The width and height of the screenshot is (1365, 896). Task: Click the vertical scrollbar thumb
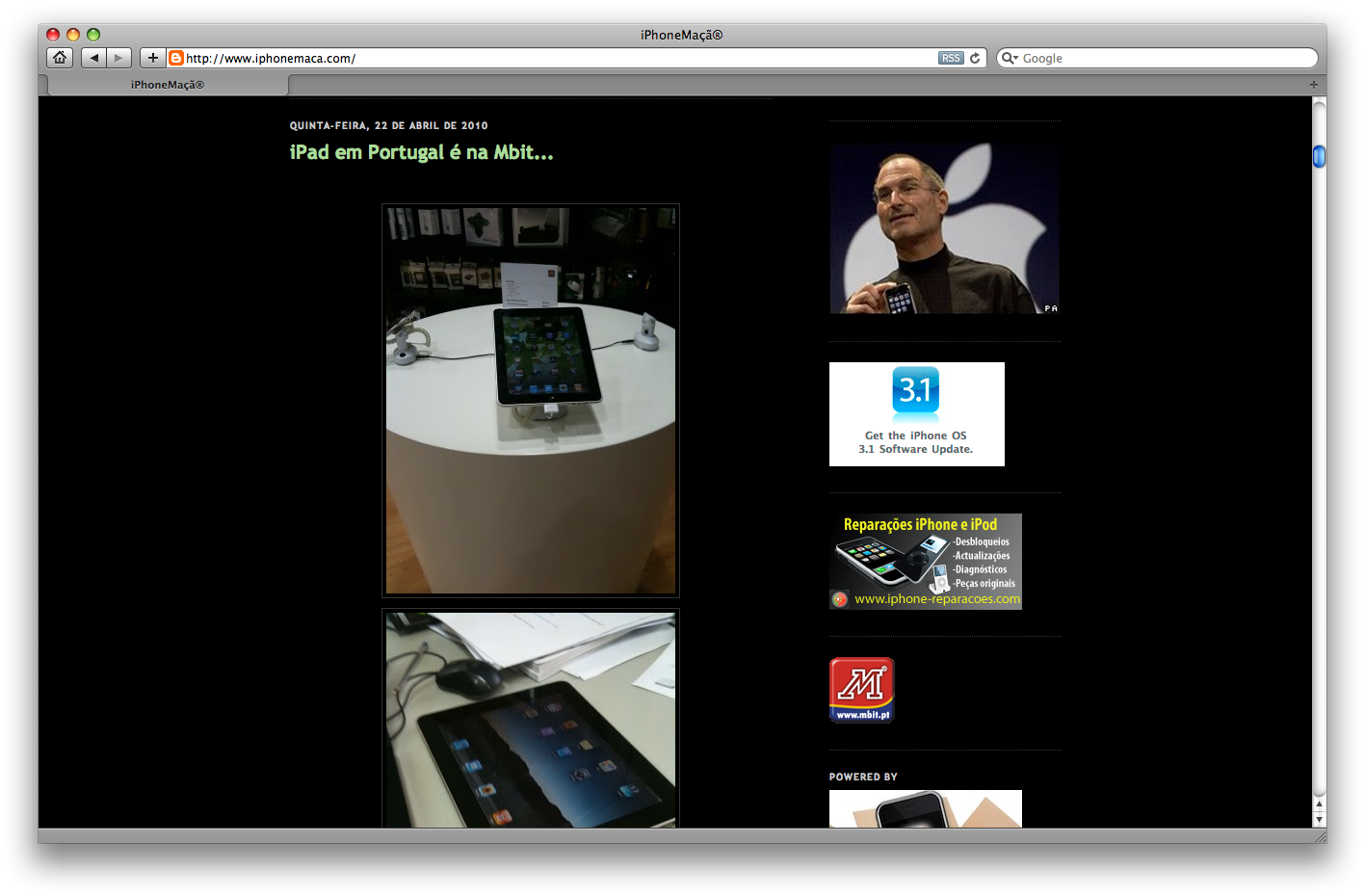[1320, 156]
